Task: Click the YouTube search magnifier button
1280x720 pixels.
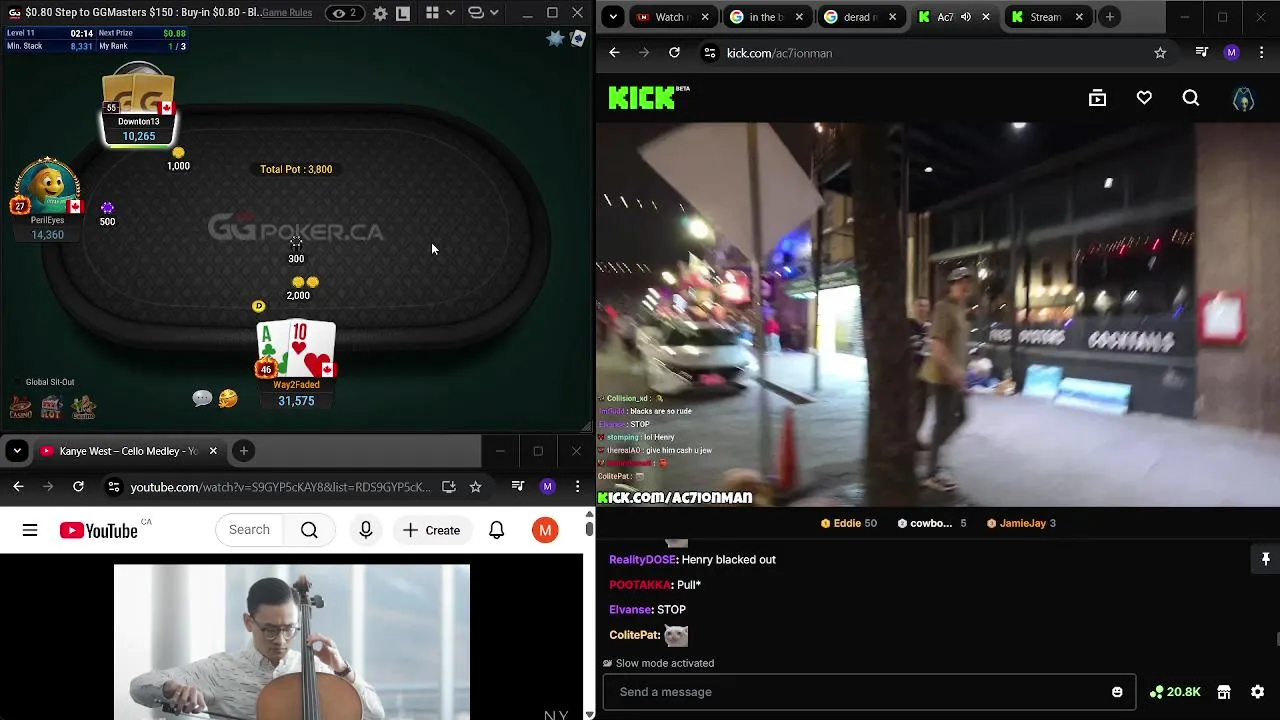Action: [x=309, y=530]
